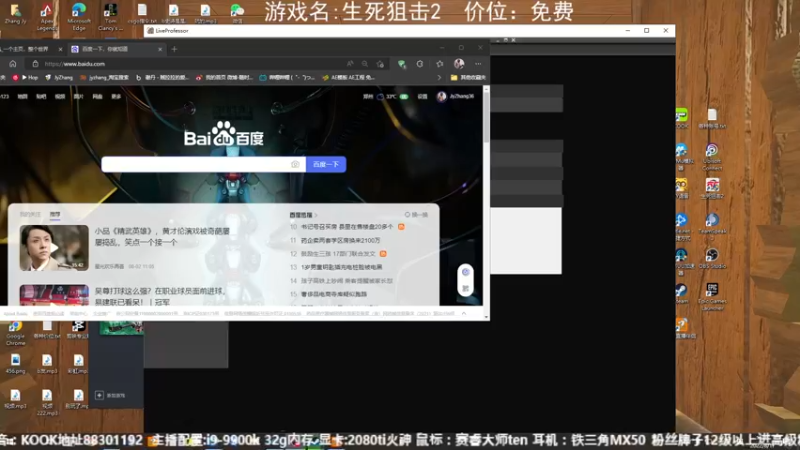The width and height of the screenshot is (800, 450).
Task: Select the recommended feed tab
Action: 55,214
